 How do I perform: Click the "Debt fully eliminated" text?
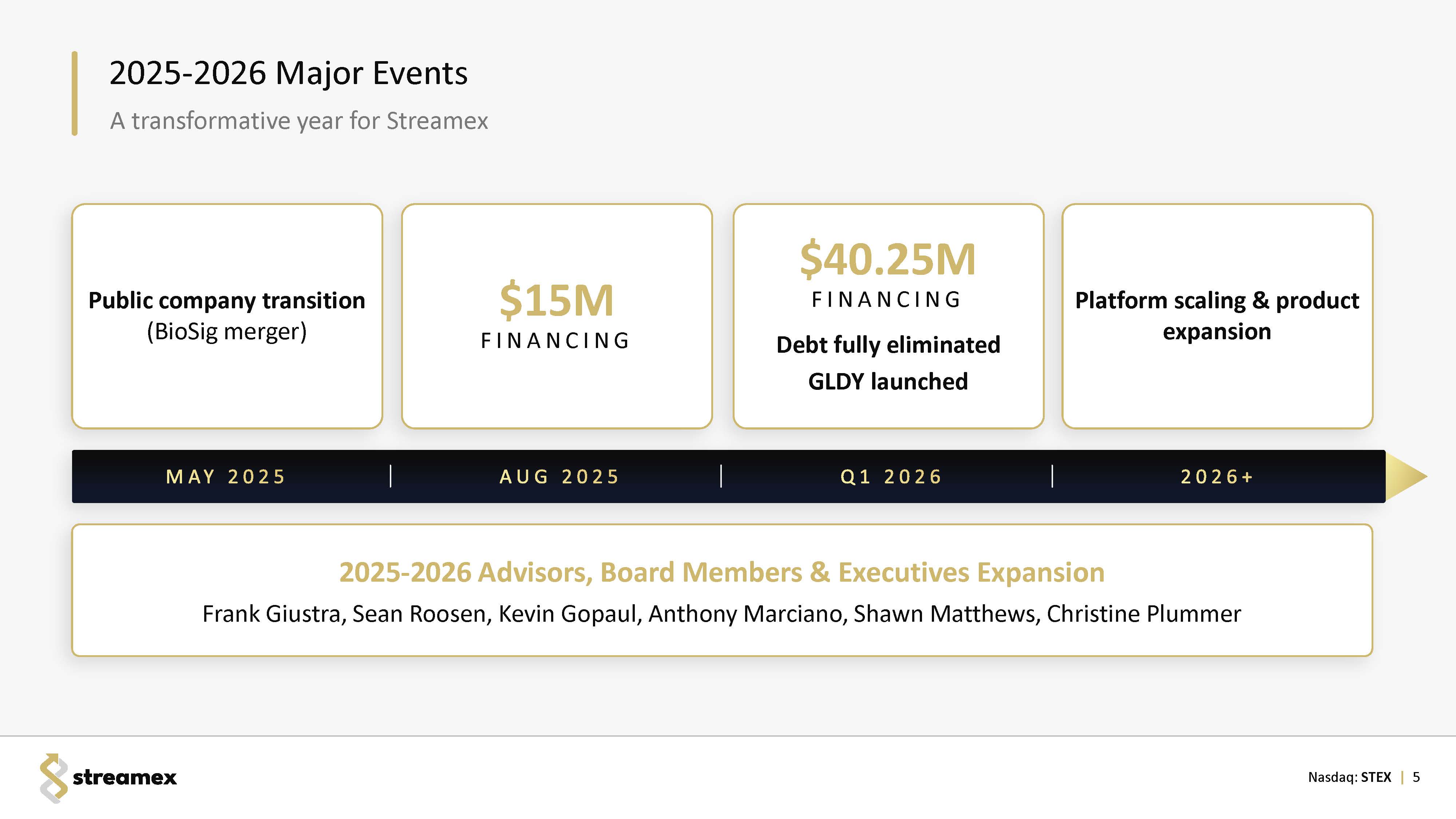[x=888, y=345]
